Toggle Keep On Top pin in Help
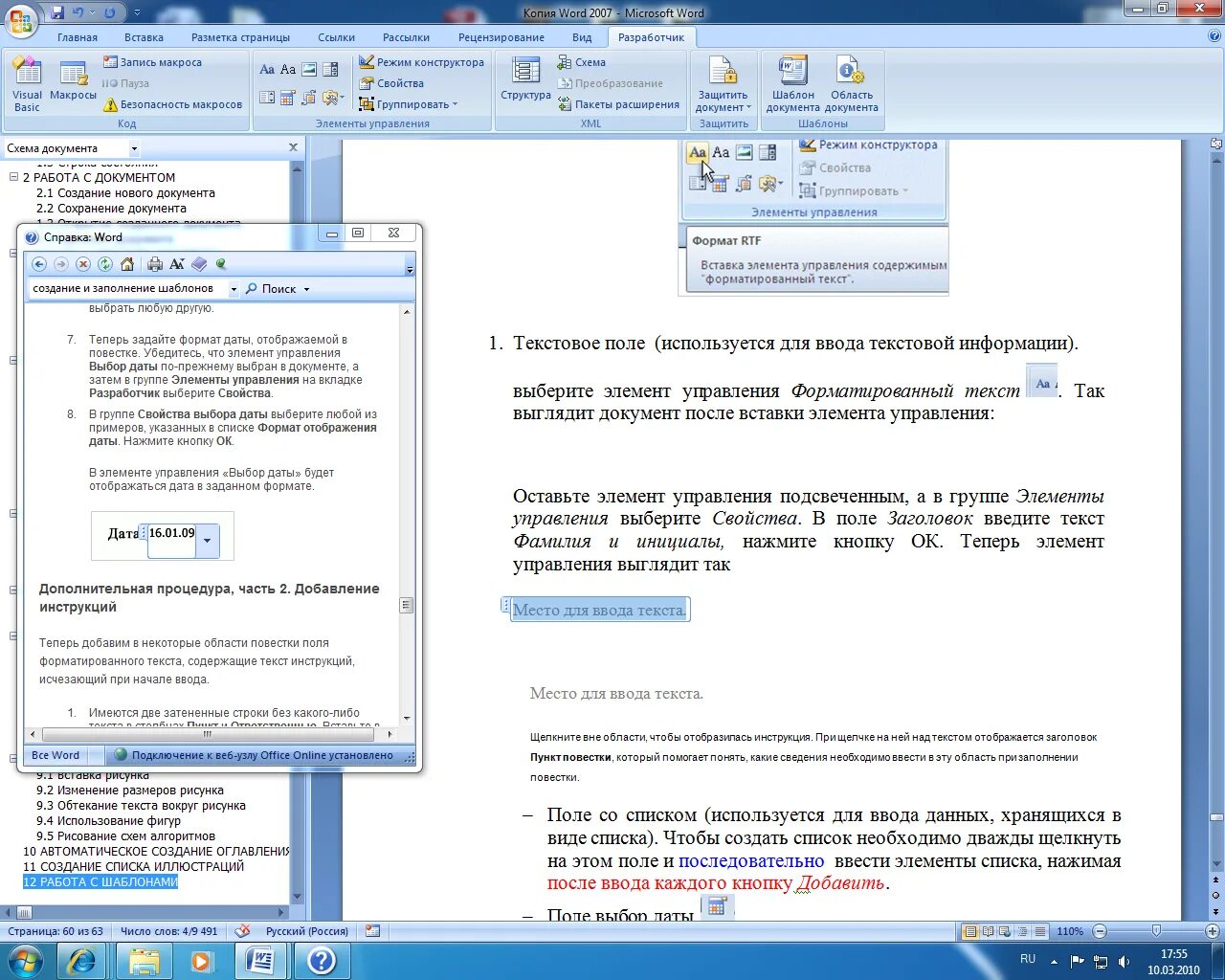The height and width of the screenshot is (980, 1225). pos(221,264)
